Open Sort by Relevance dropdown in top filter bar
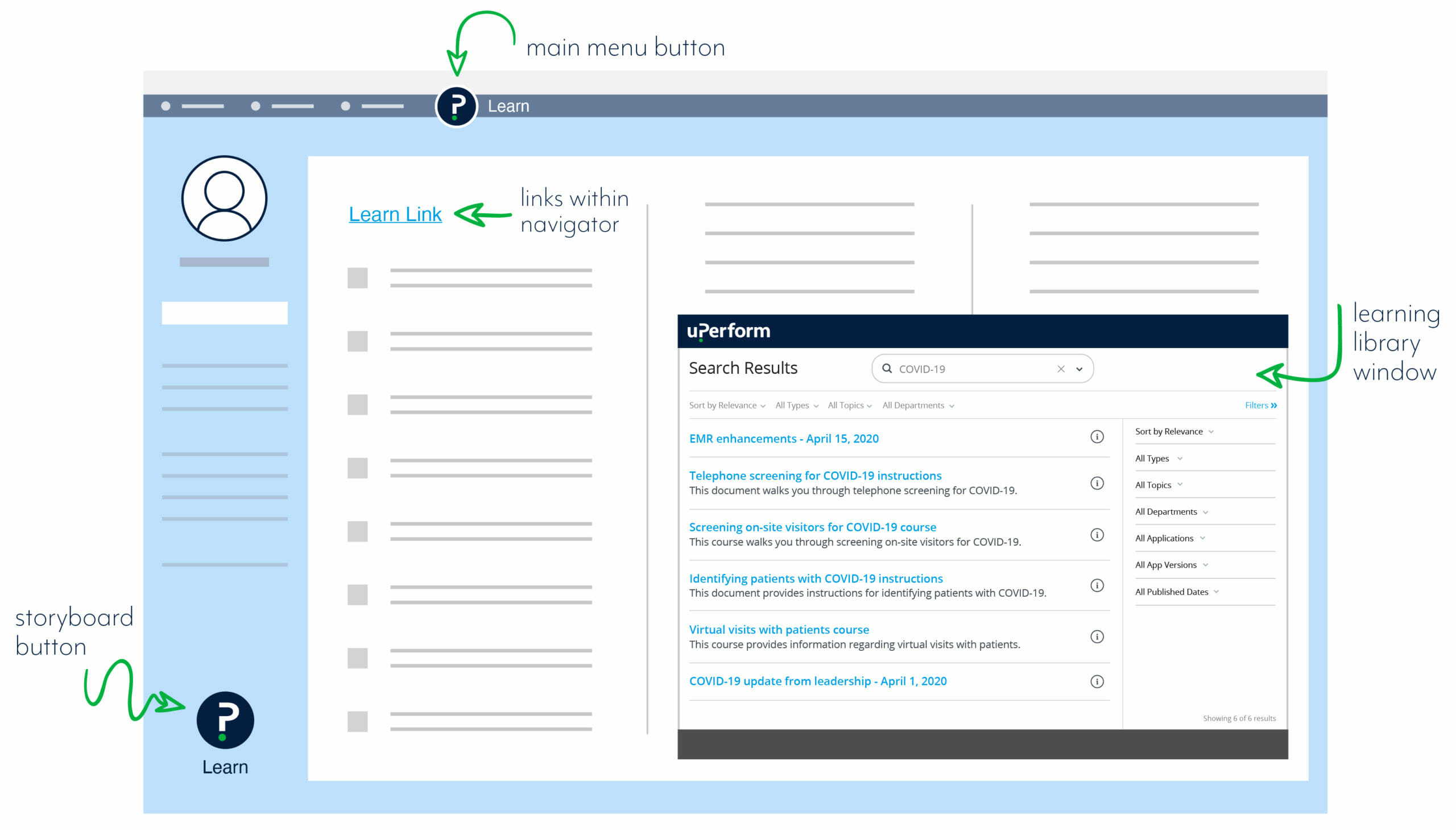Image resolution: width=1456 pixels, height=830 pixels. [726, 405]
